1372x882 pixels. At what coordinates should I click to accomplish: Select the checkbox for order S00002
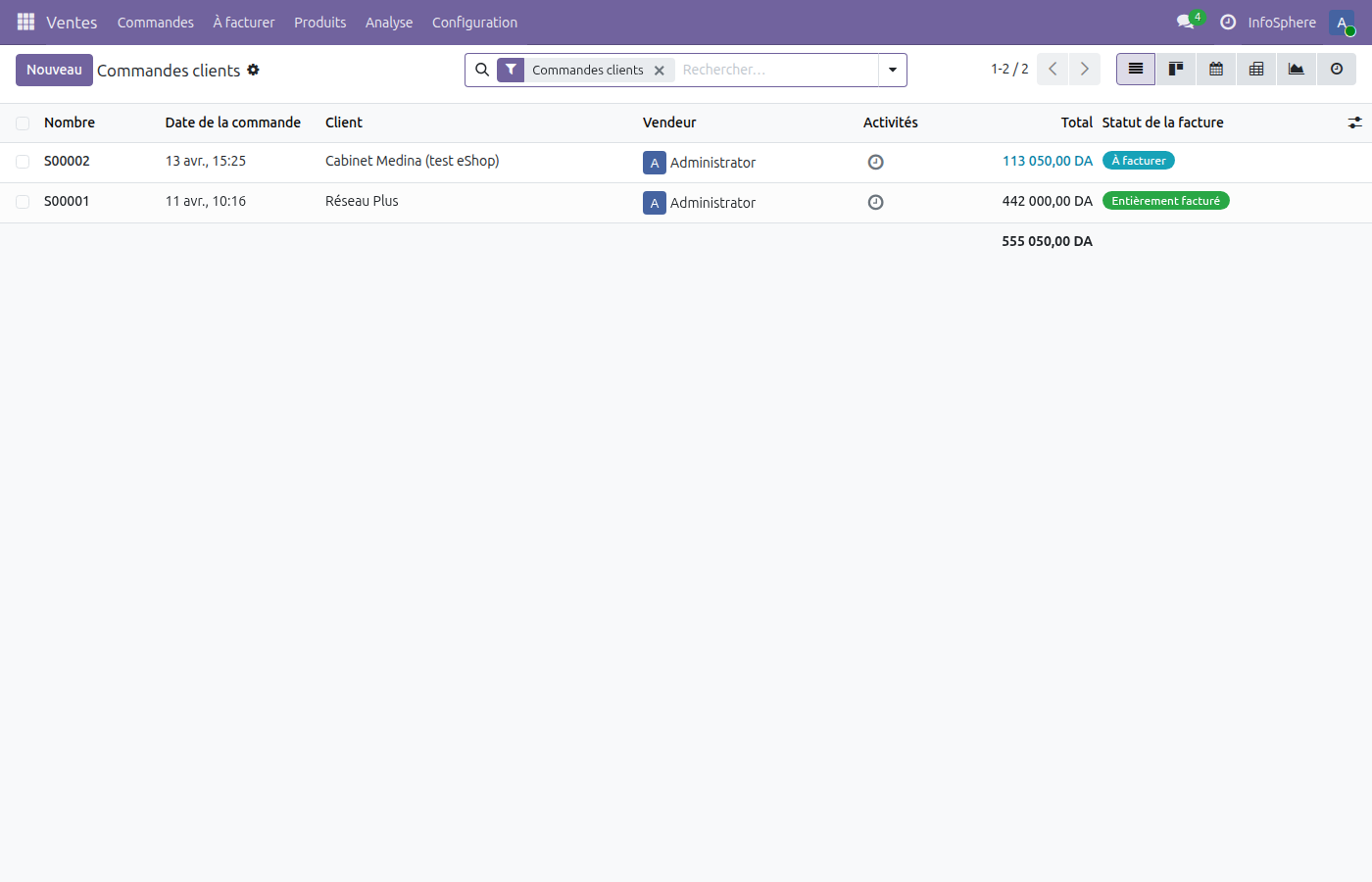tap(22, 161)
